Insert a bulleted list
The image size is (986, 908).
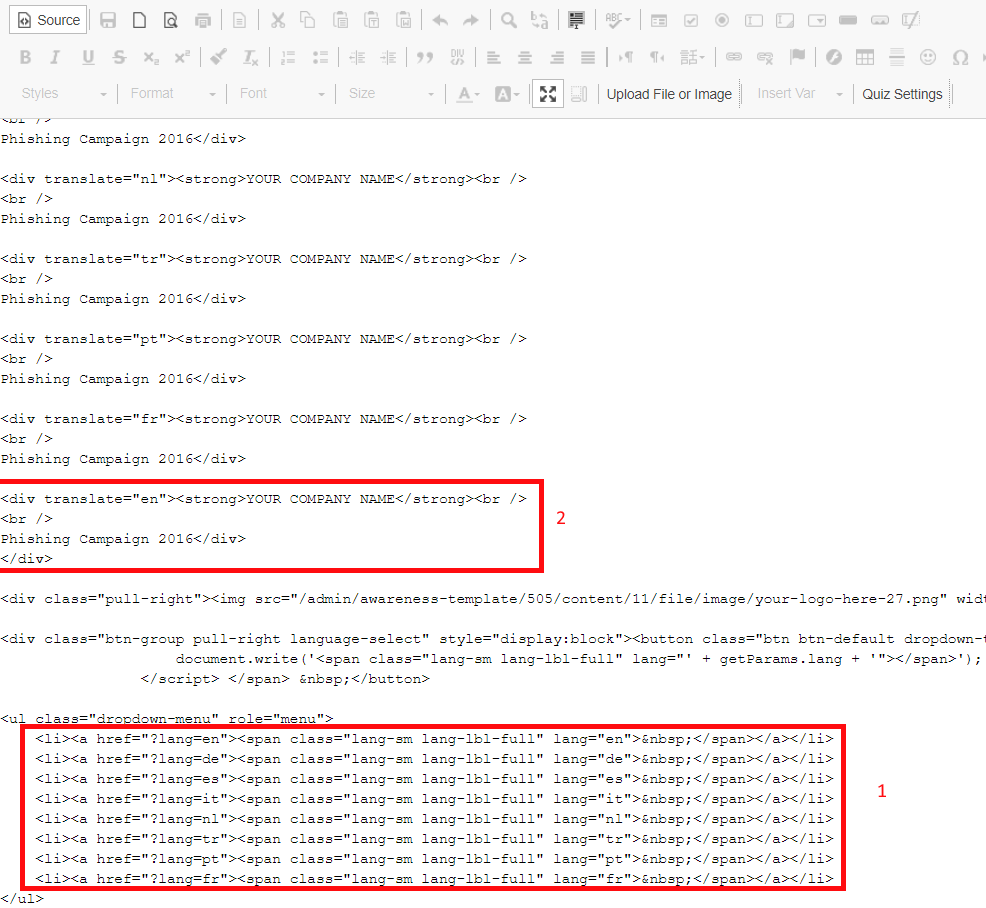[320, 57]
